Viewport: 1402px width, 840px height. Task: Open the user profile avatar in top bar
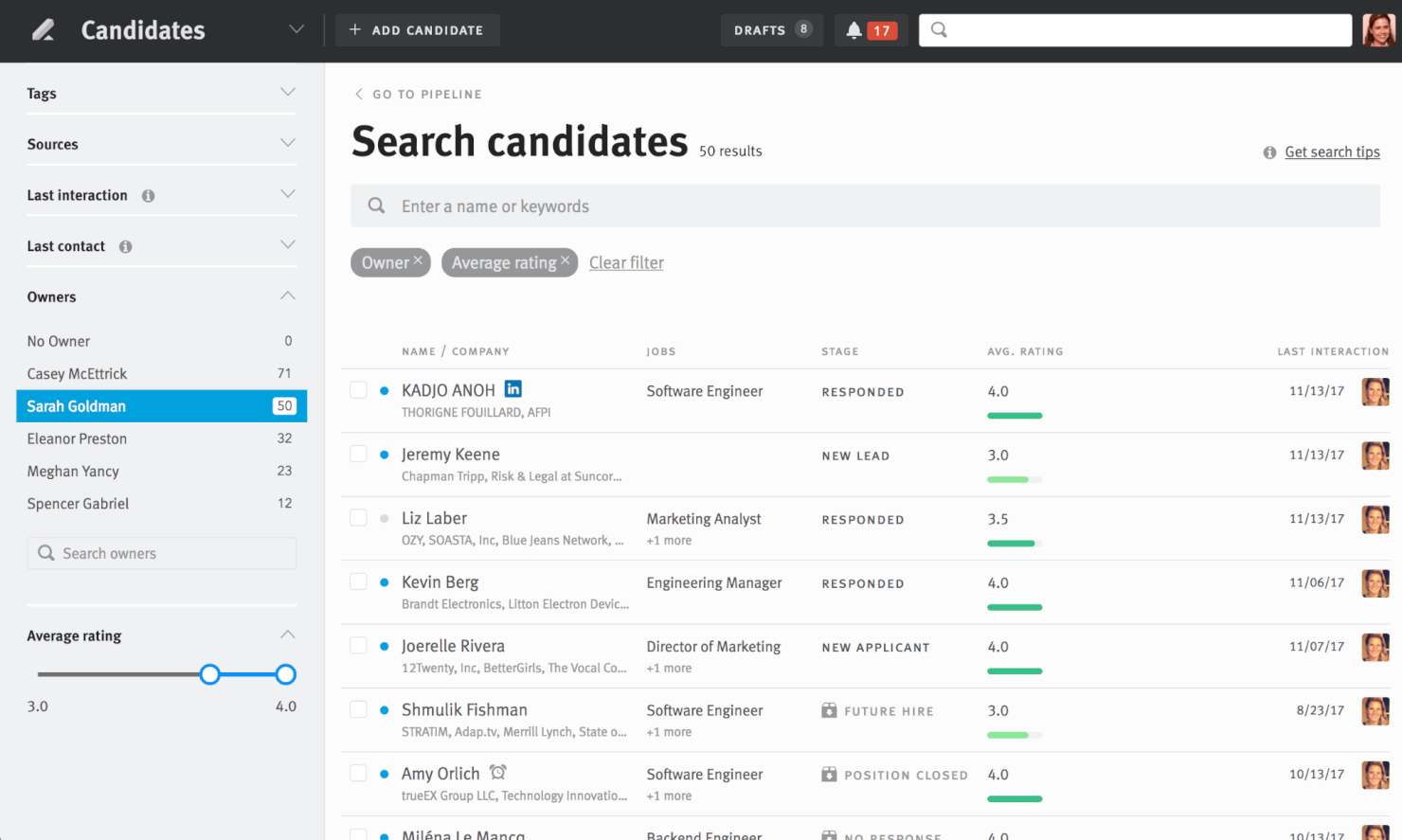(x=1378, y=30)
